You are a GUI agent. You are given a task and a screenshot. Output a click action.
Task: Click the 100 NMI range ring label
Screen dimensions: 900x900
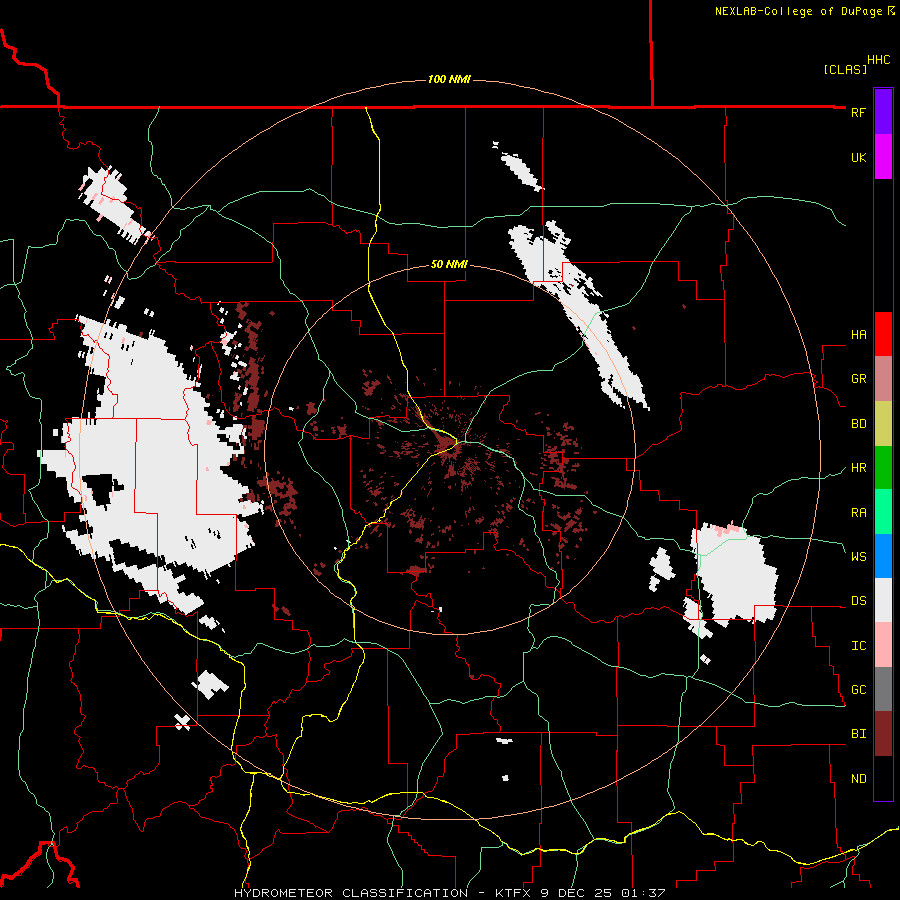(449, 79)
